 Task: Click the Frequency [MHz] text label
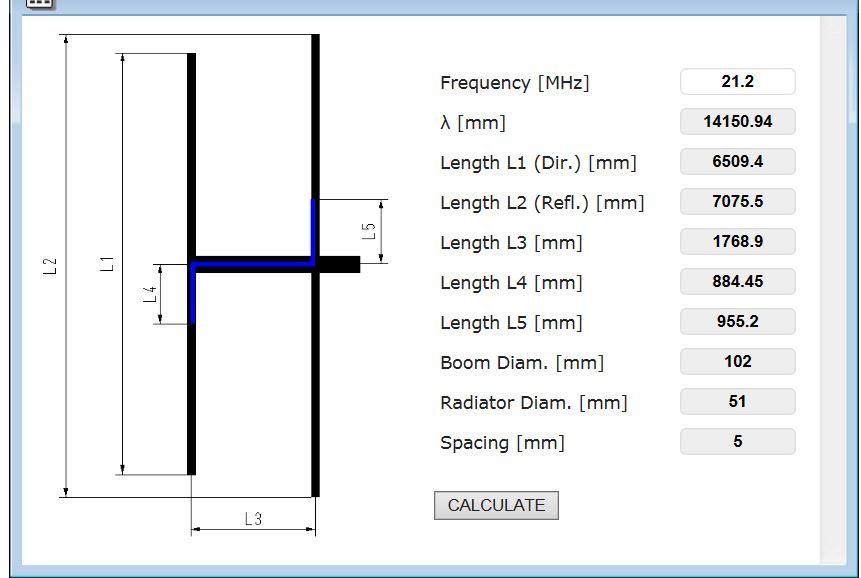(515, 83)
